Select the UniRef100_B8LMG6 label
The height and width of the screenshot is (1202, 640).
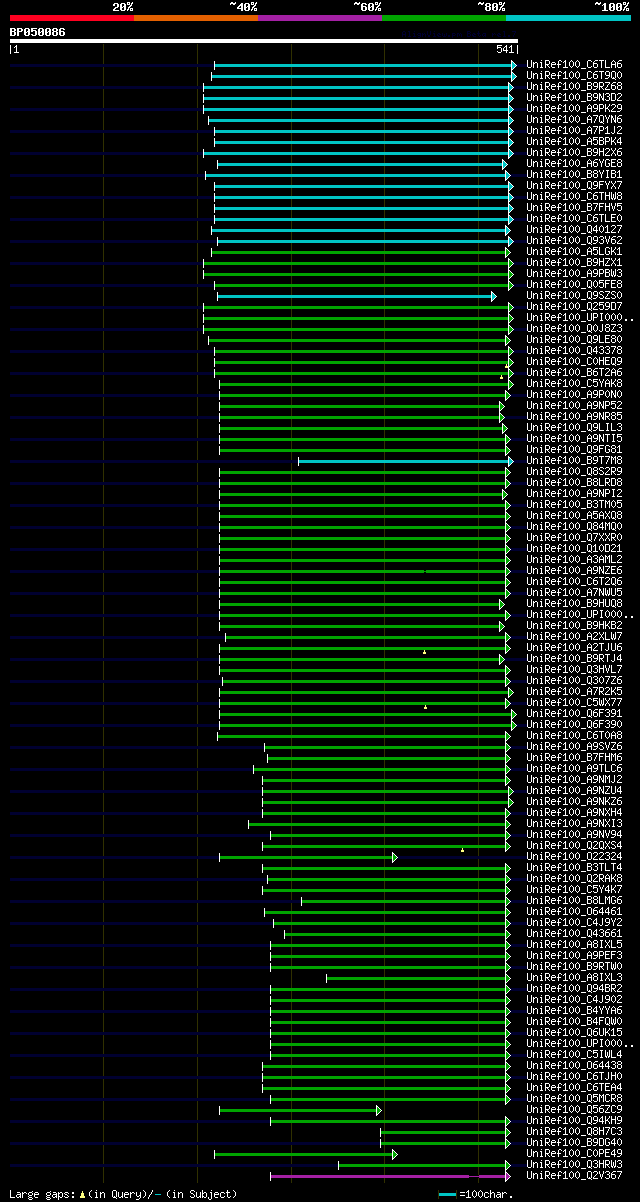tap(574, 900)
